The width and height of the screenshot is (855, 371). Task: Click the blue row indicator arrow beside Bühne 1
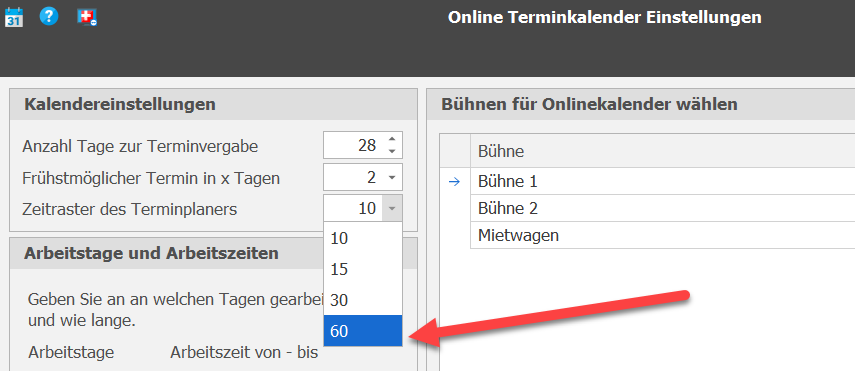coord(454,182)
